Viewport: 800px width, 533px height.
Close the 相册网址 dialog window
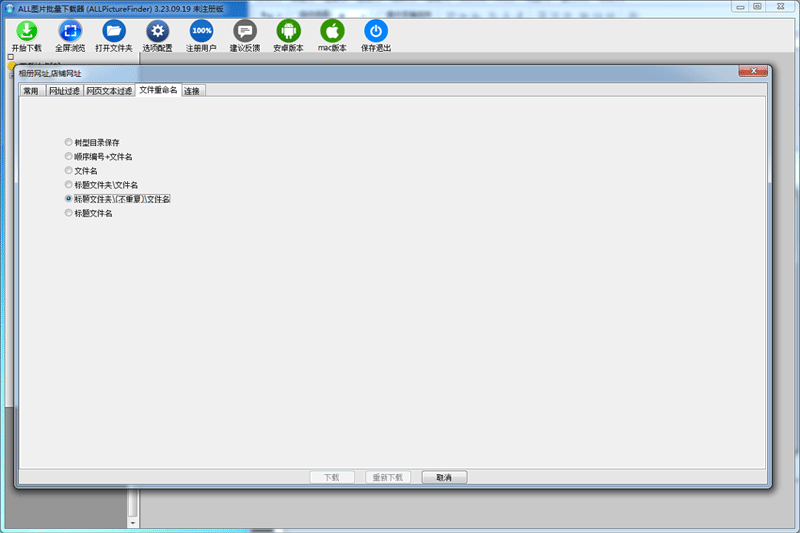(752, 72)
